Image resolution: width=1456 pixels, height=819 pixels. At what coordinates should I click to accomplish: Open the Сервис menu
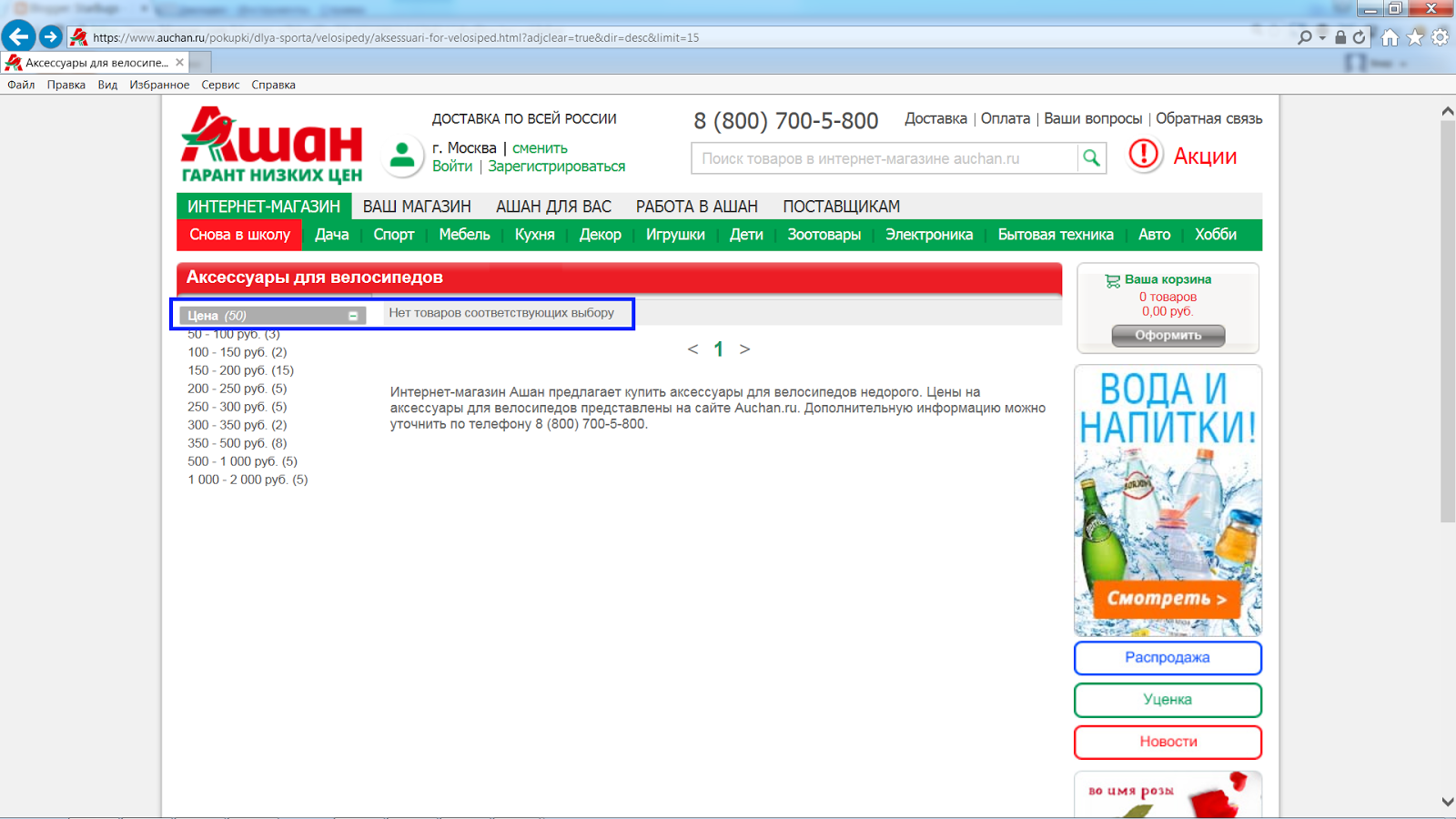[220, 85]
